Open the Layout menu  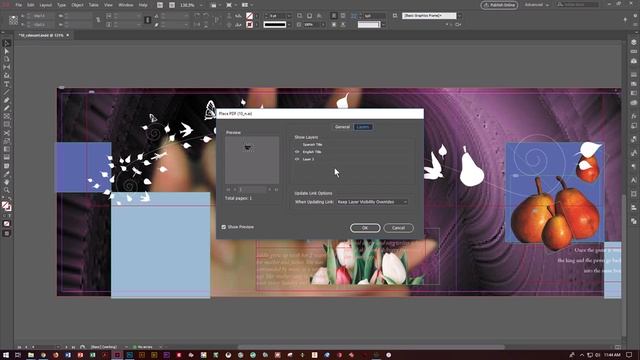pyautogui.click(x=45, y=5)
